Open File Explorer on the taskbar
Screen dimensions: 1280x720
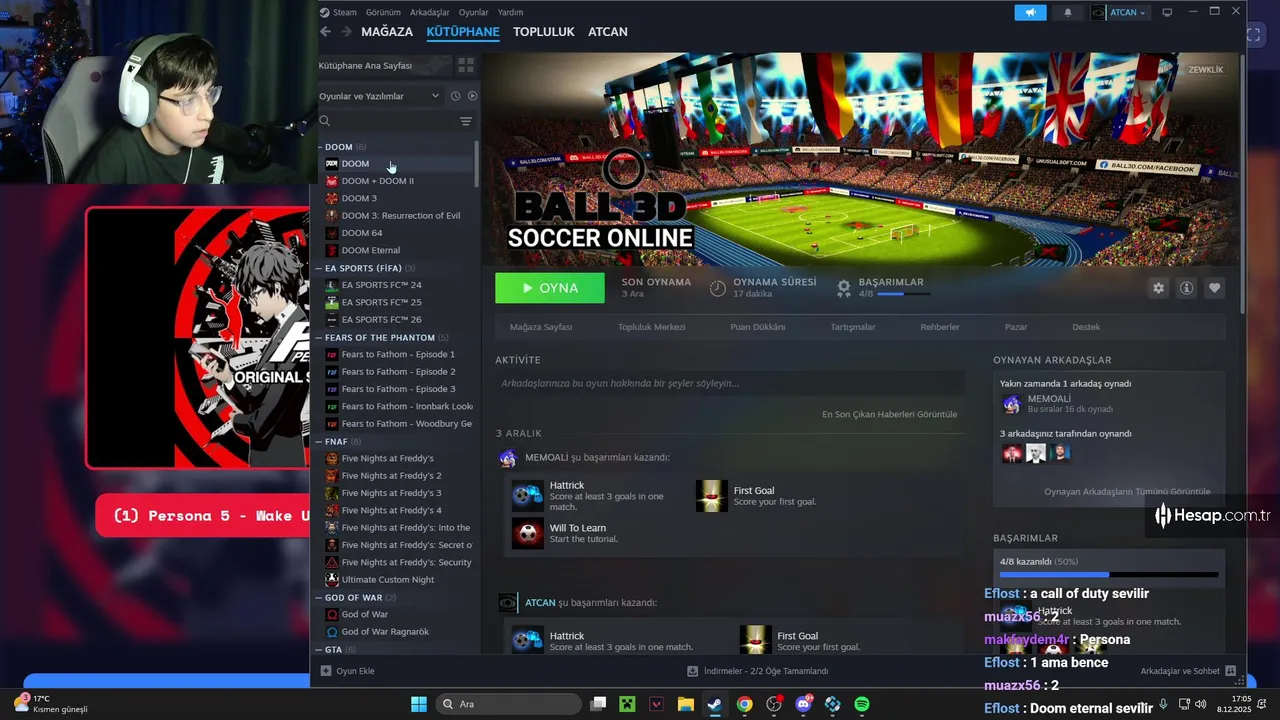[x=686, y=704]
